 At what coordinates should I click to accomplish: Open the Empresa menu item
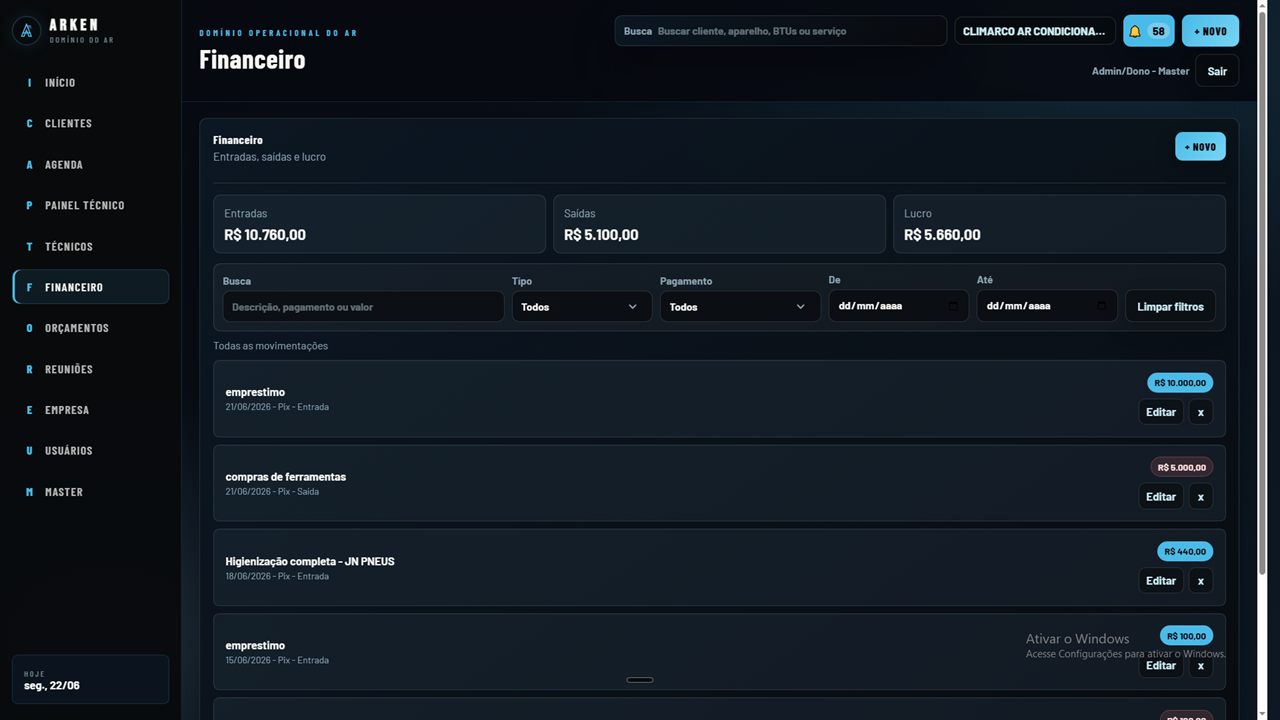click(90, 410)
